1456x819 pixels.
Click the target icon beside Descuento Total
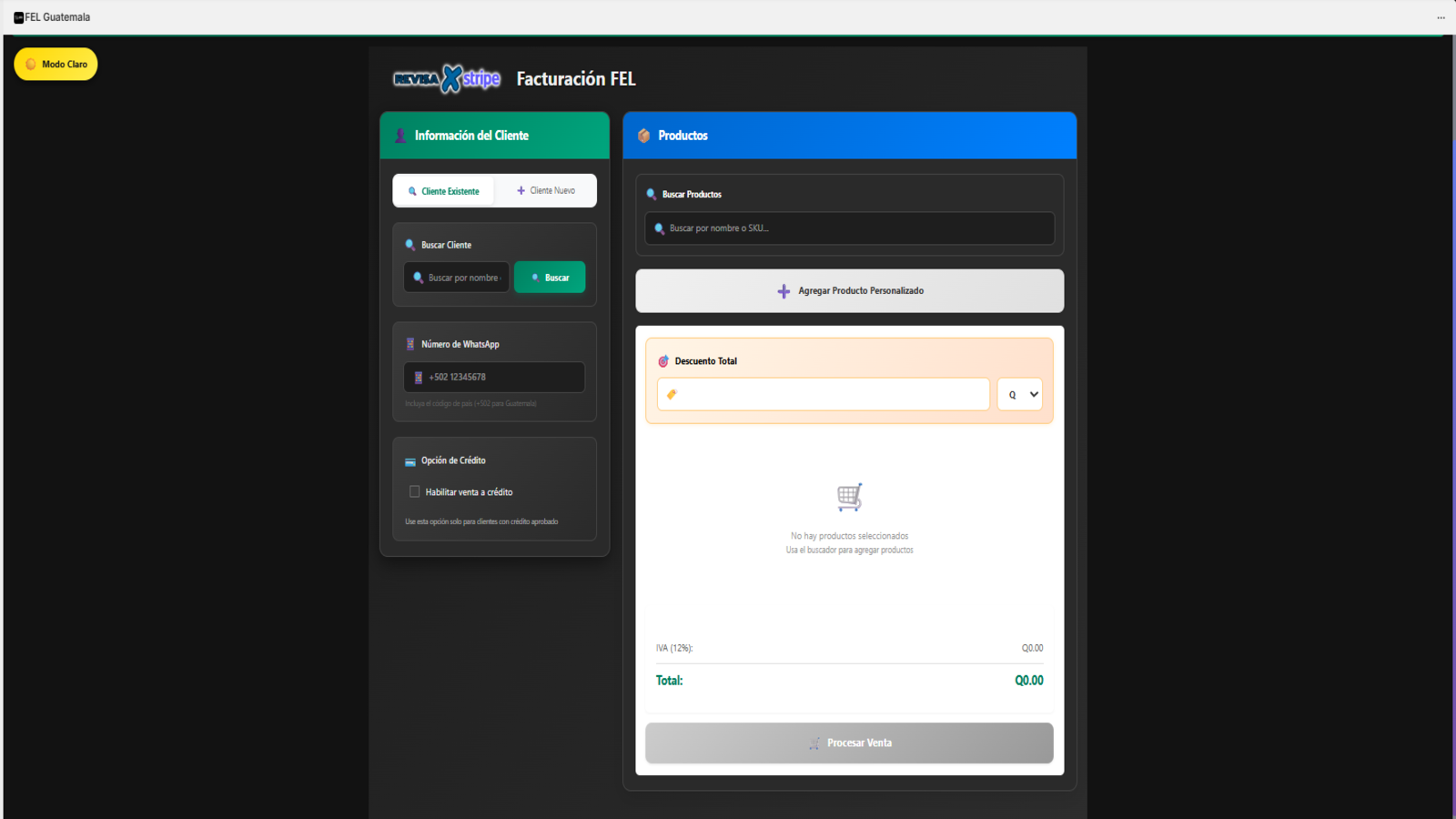pyautogui.click(x=663, y=361)
